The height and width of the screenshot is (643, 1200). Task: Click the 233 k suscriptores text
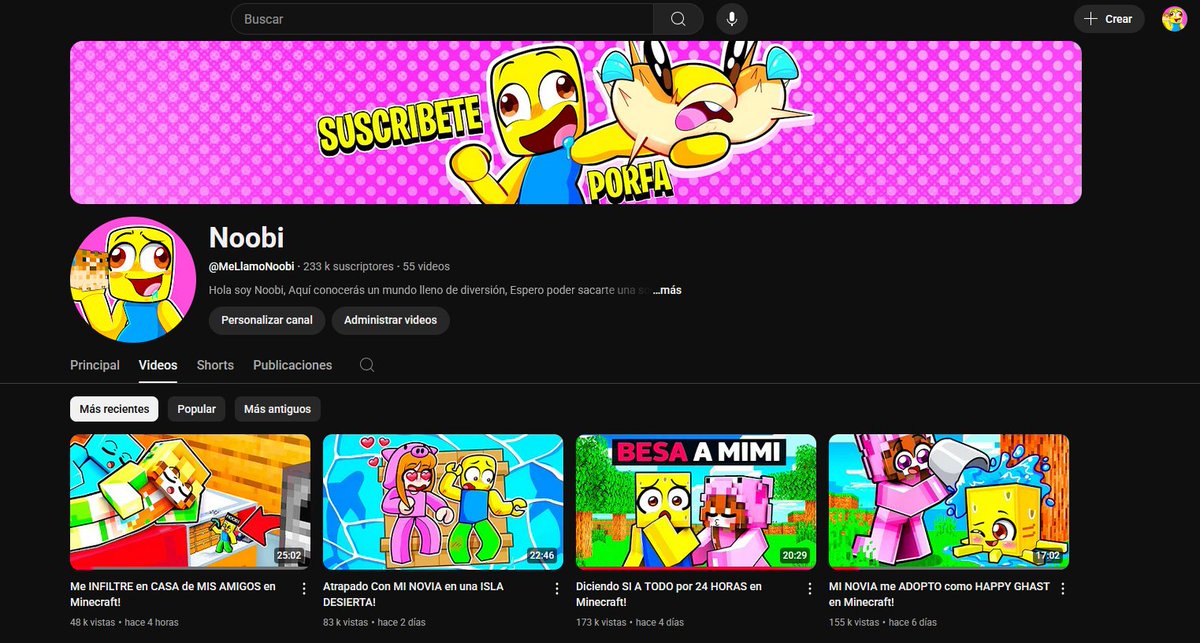tap(348, 267)
